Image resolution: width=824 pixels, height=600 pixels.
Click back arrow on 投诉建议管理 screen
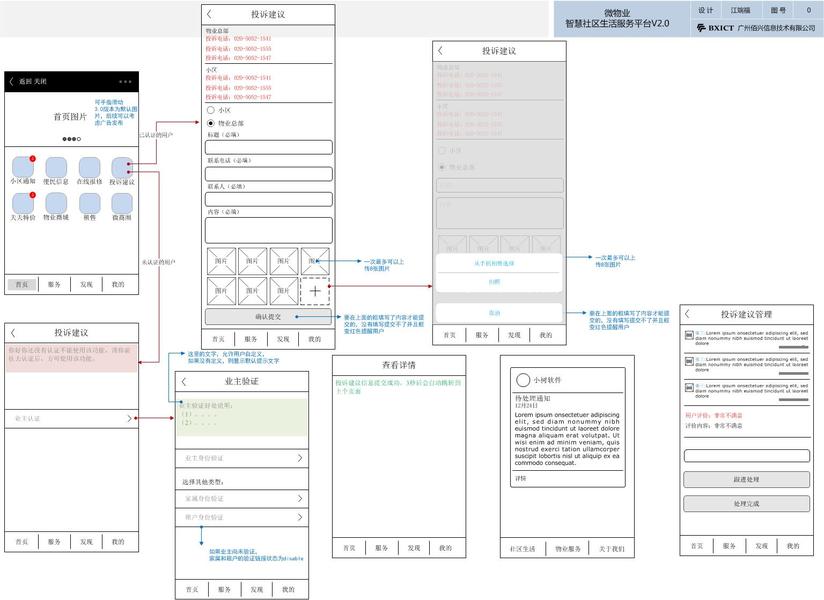[687, 314]
